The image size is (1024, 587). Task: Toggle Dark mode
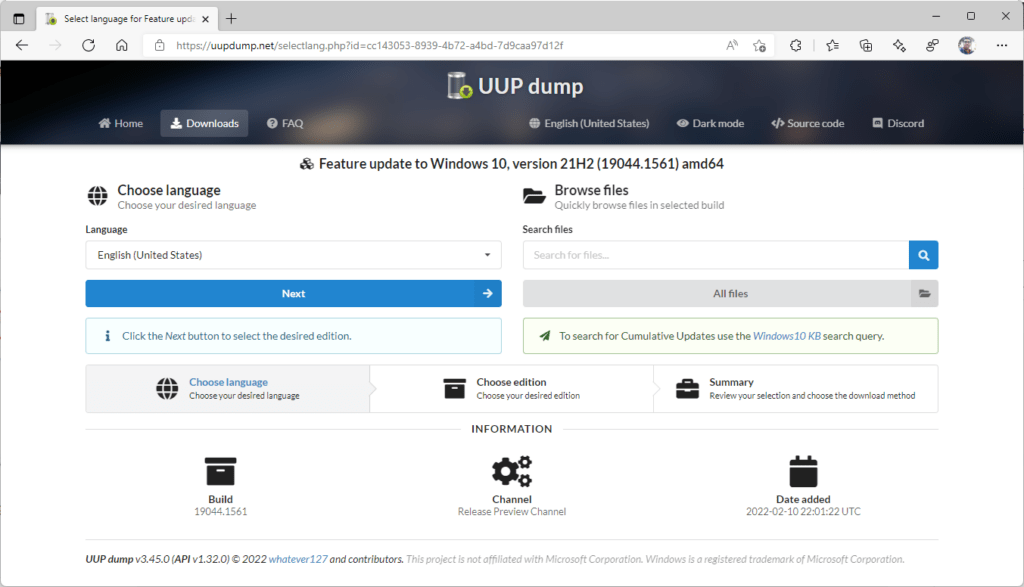[710, 124]
